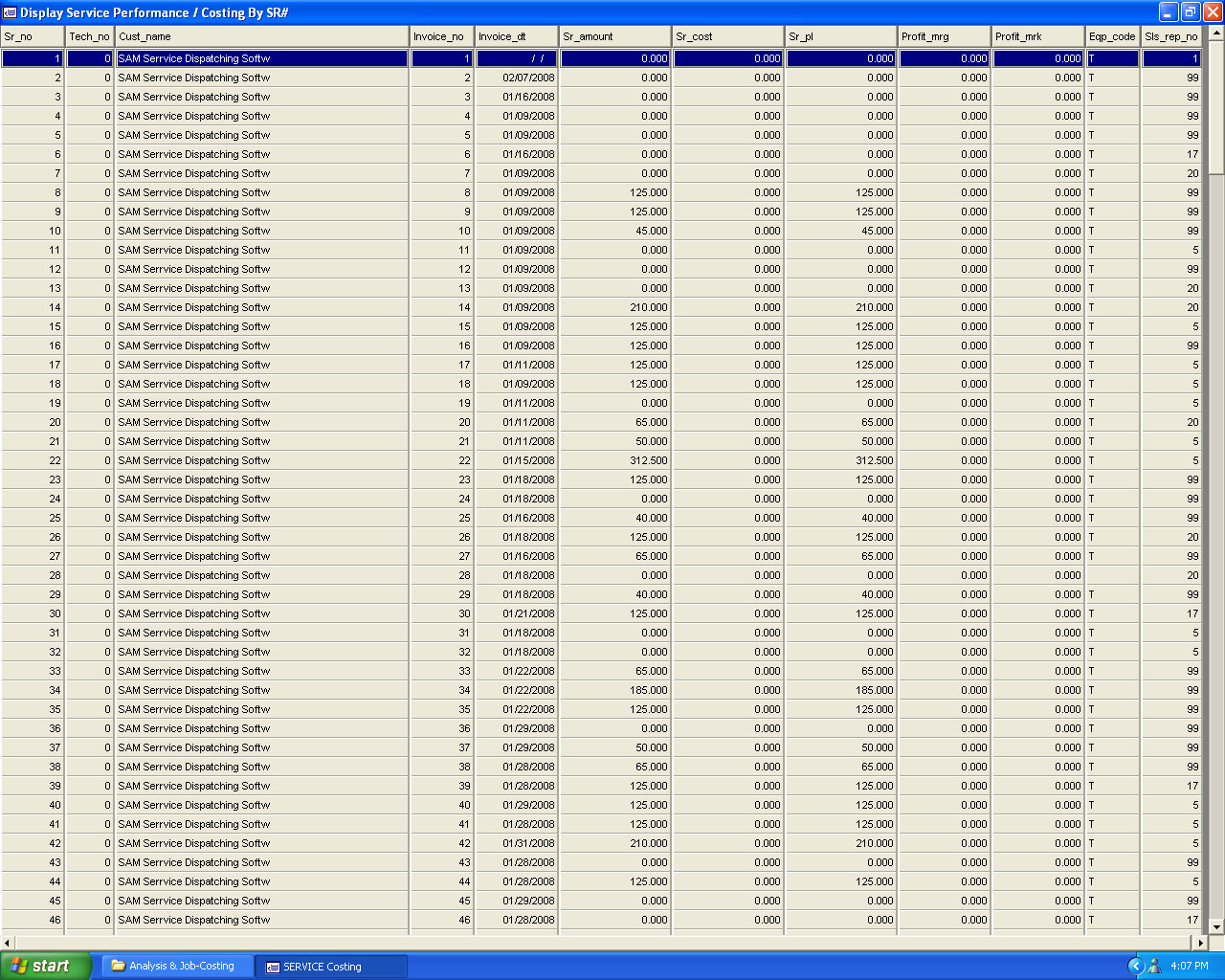Select Sr_amount 210.000 in row 14

(x=615, y=307)
